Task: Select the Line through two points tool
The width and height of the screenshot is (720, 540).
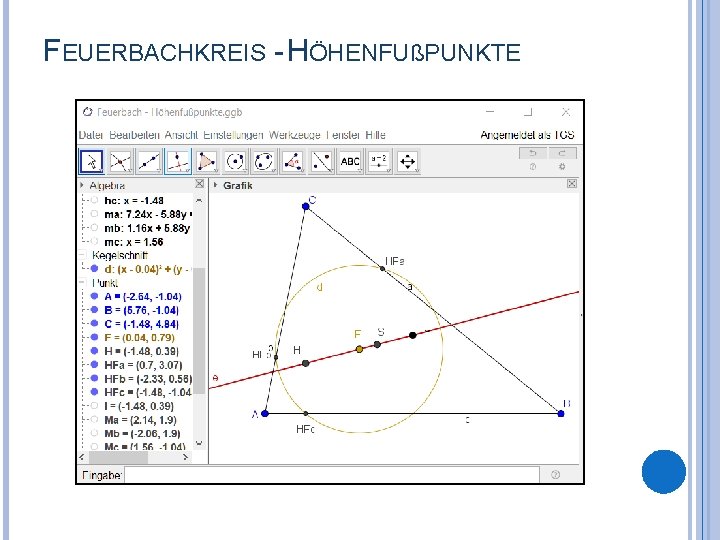Action: pos(149,161)
